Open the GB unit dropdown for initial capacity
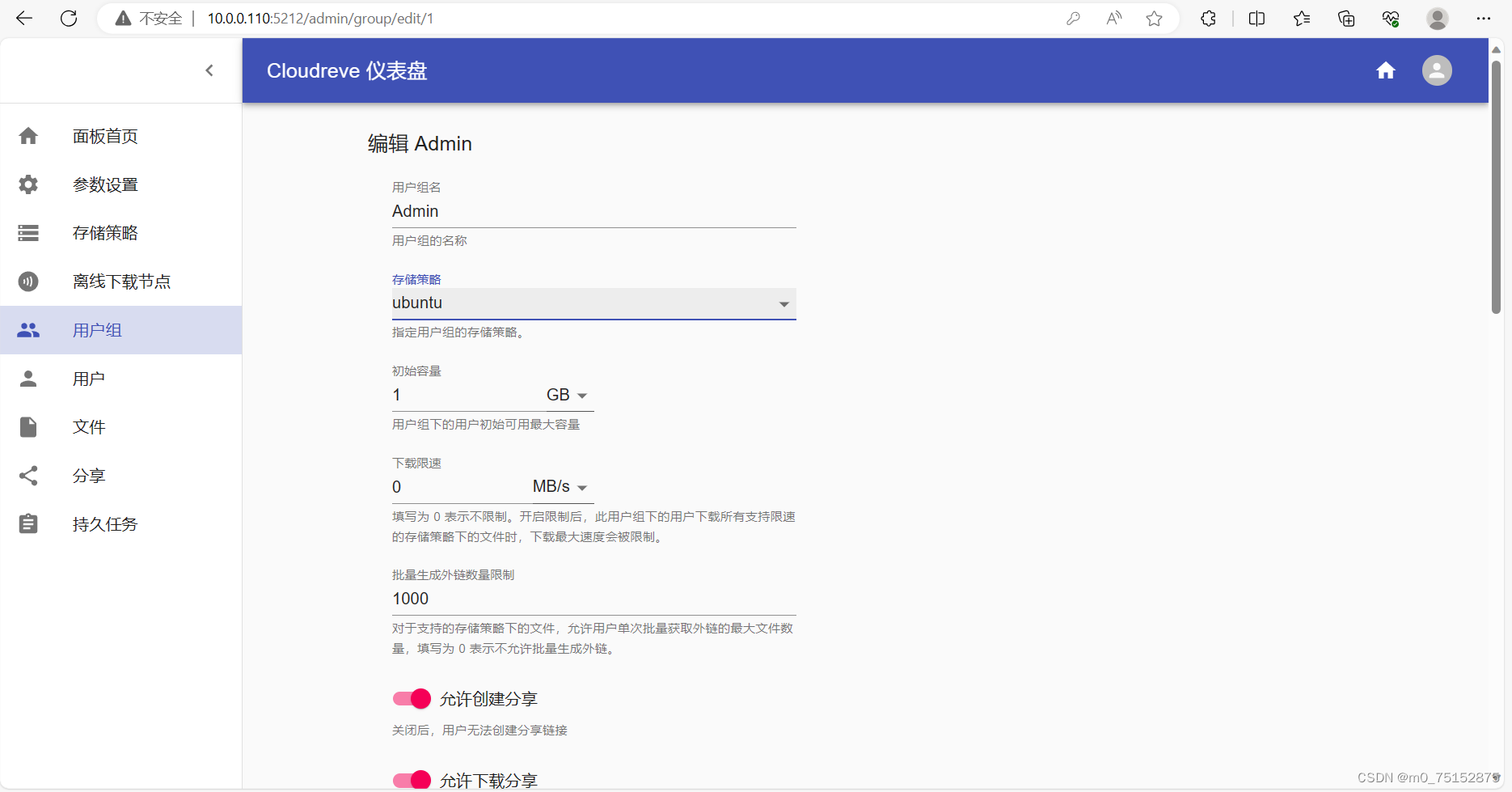This screenshot has width=1512, height=792. pyautogui.click(x=569, y=395)
